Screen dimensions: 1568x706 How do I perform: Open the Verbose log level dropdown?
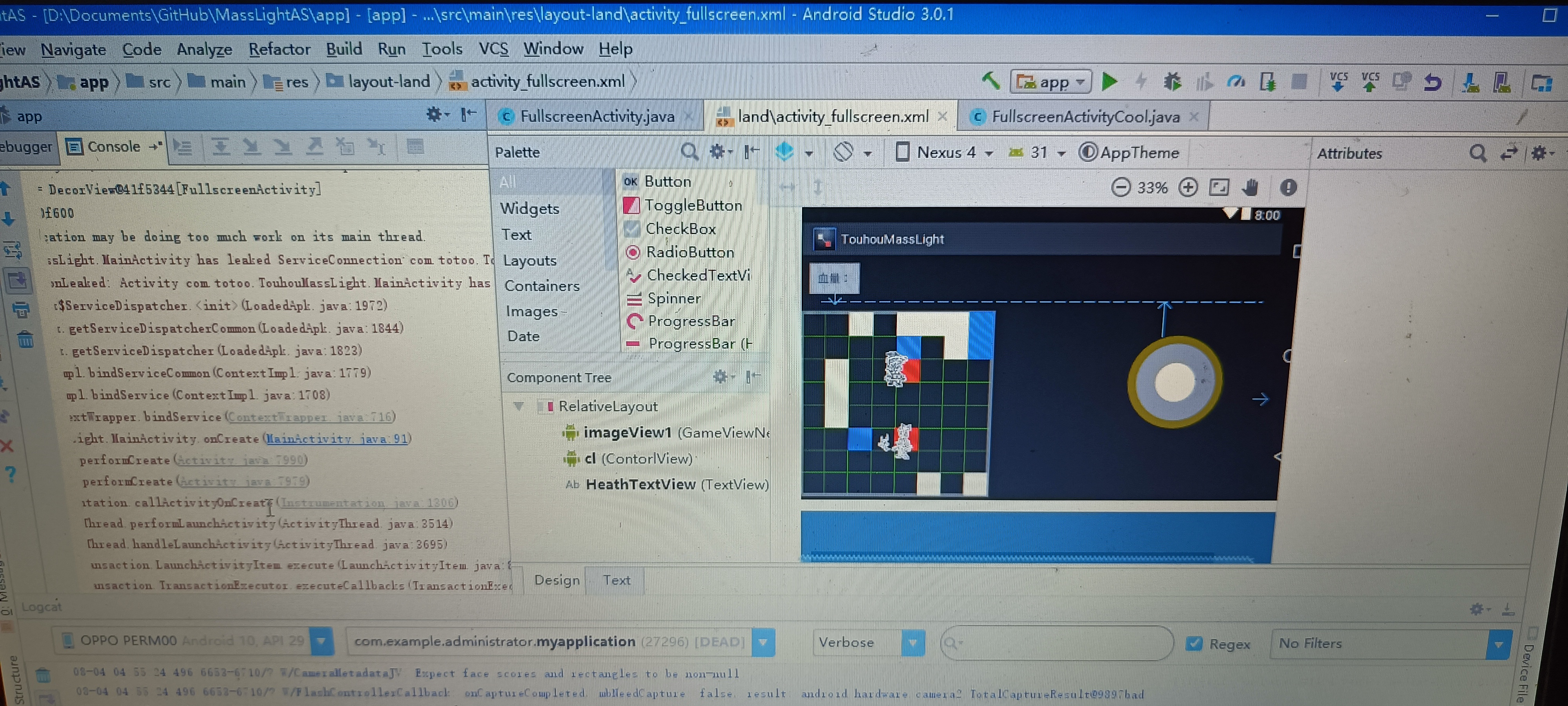pos(912,642)
